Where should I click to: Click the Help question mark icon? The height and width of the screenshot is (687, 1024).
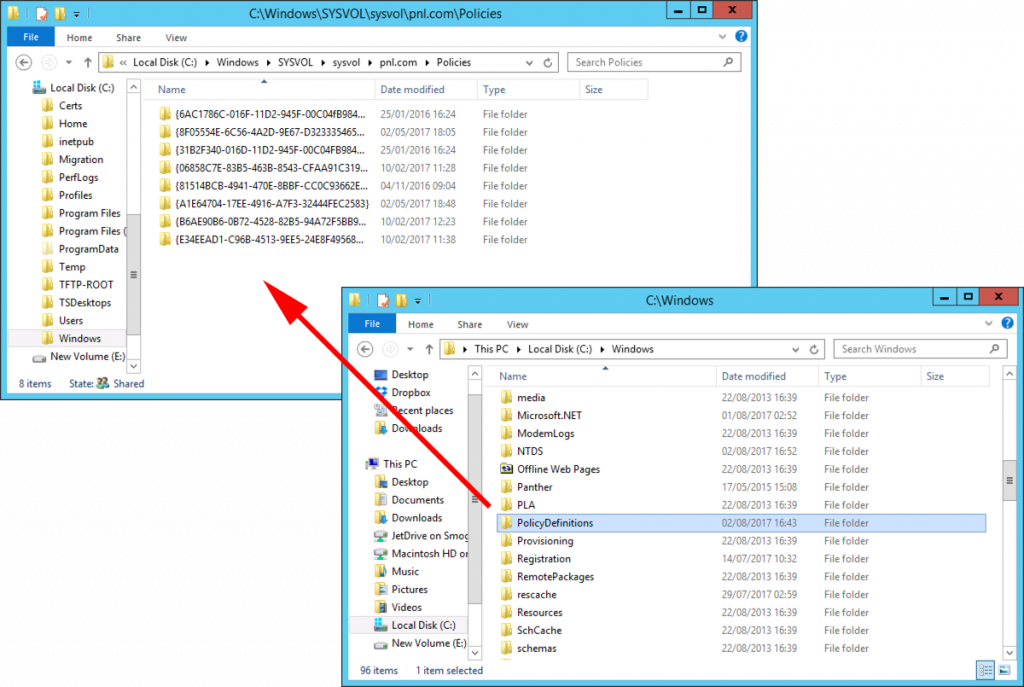[x=1006, y=322]
